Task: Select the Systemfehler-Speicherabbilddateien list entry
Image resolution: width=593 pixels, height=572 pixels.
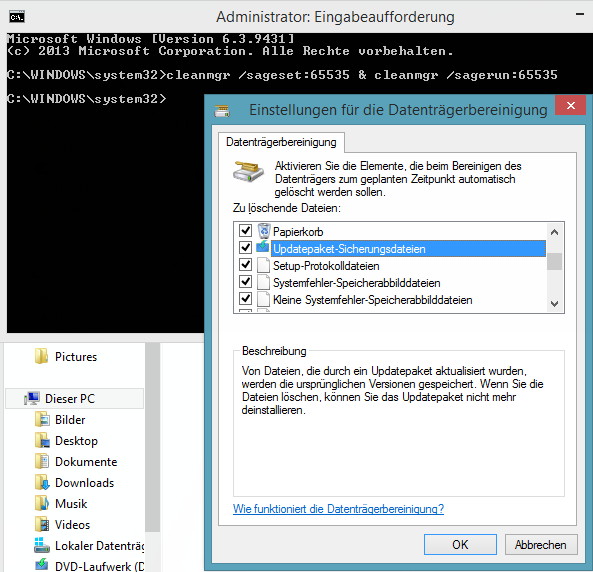Action: 357,283
